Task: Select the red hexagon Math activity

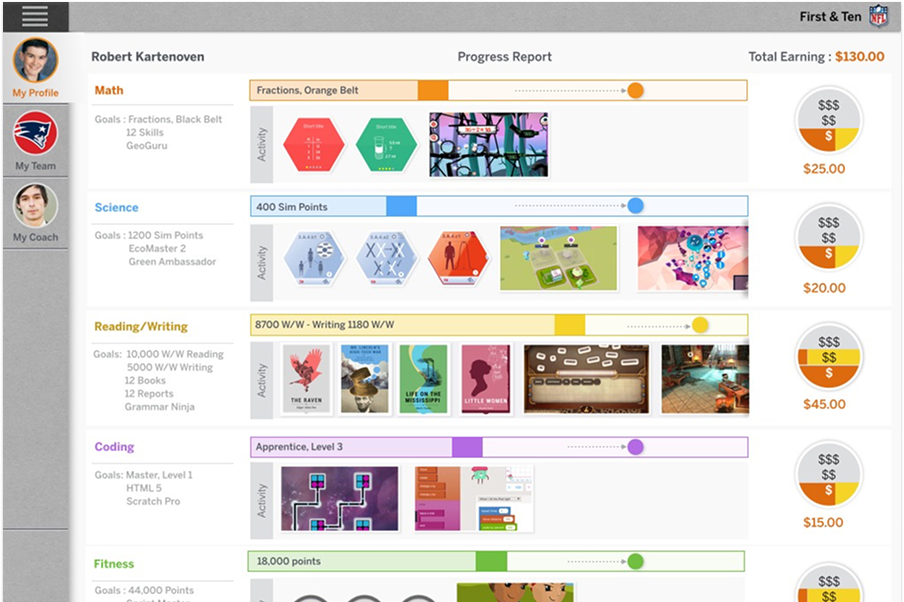Action: 314,145
